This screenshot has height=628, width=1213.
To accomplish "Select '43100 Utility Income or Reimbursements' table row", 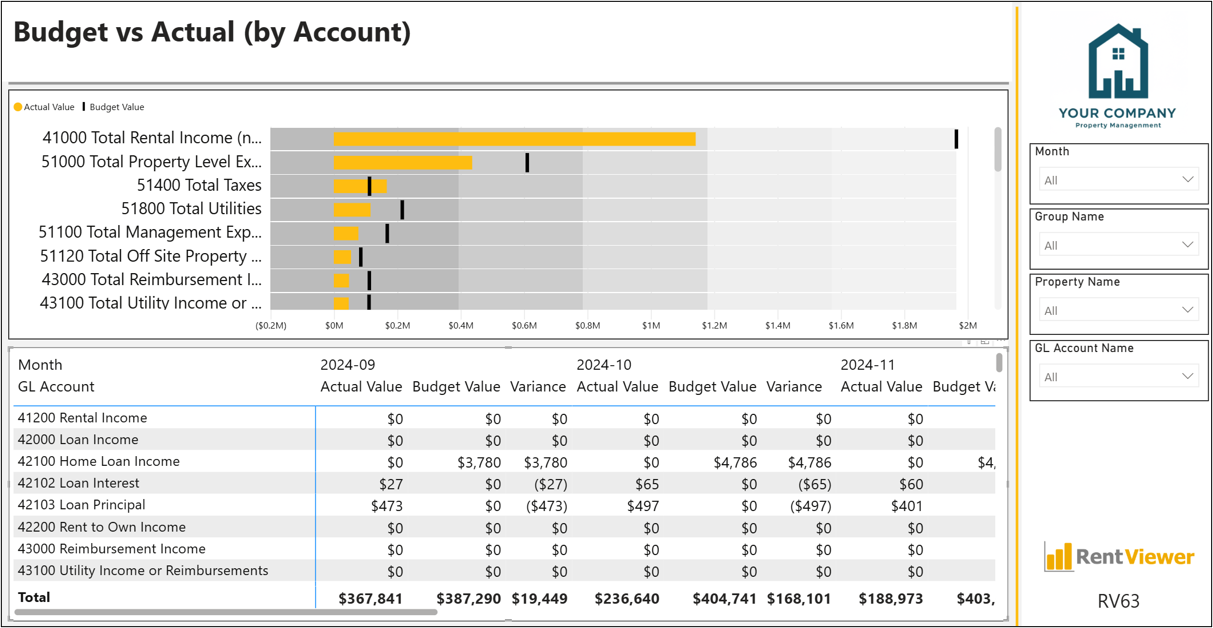I will point(505,571).
